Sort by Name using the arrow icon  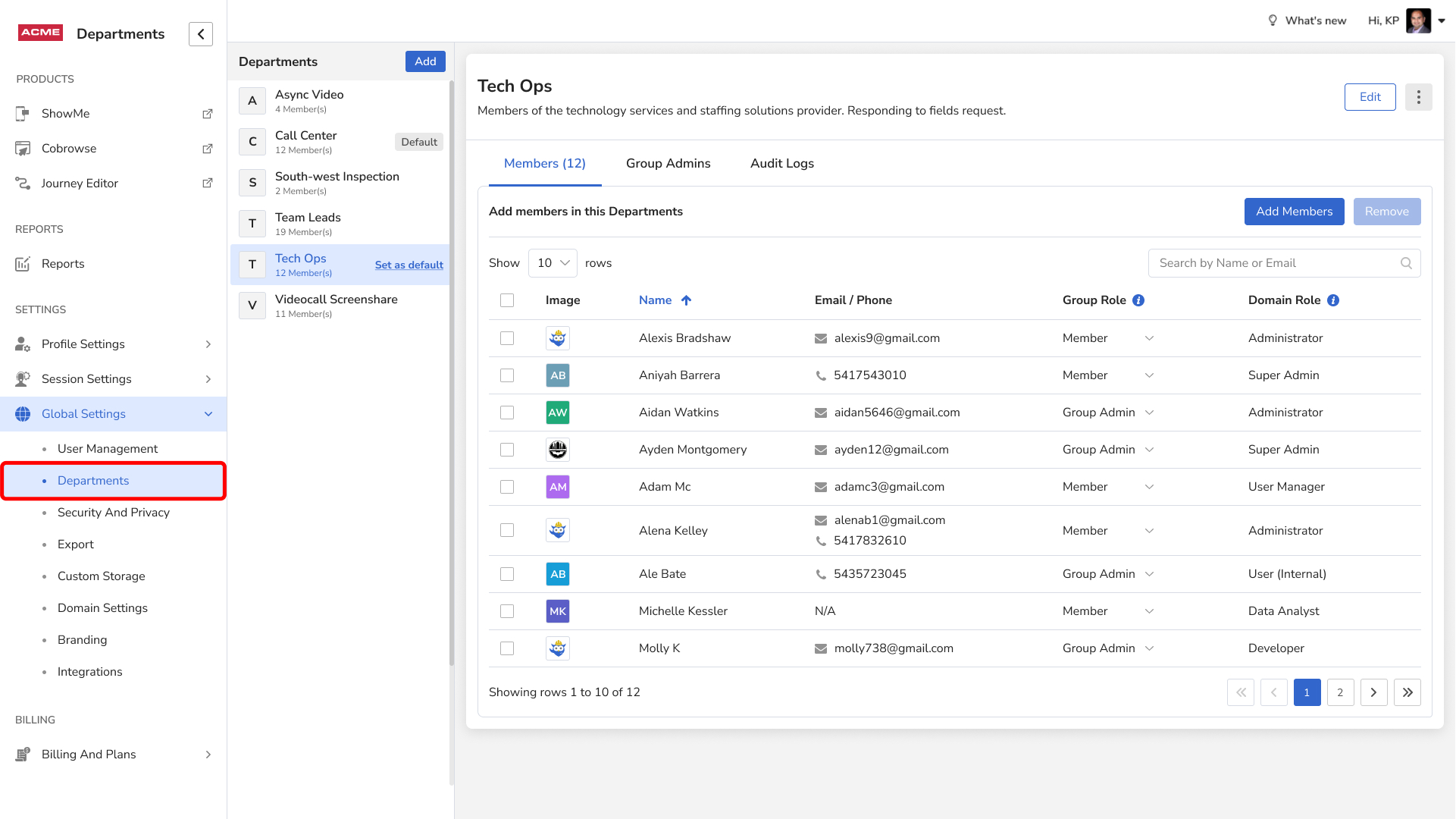click(x=686, y=300)
